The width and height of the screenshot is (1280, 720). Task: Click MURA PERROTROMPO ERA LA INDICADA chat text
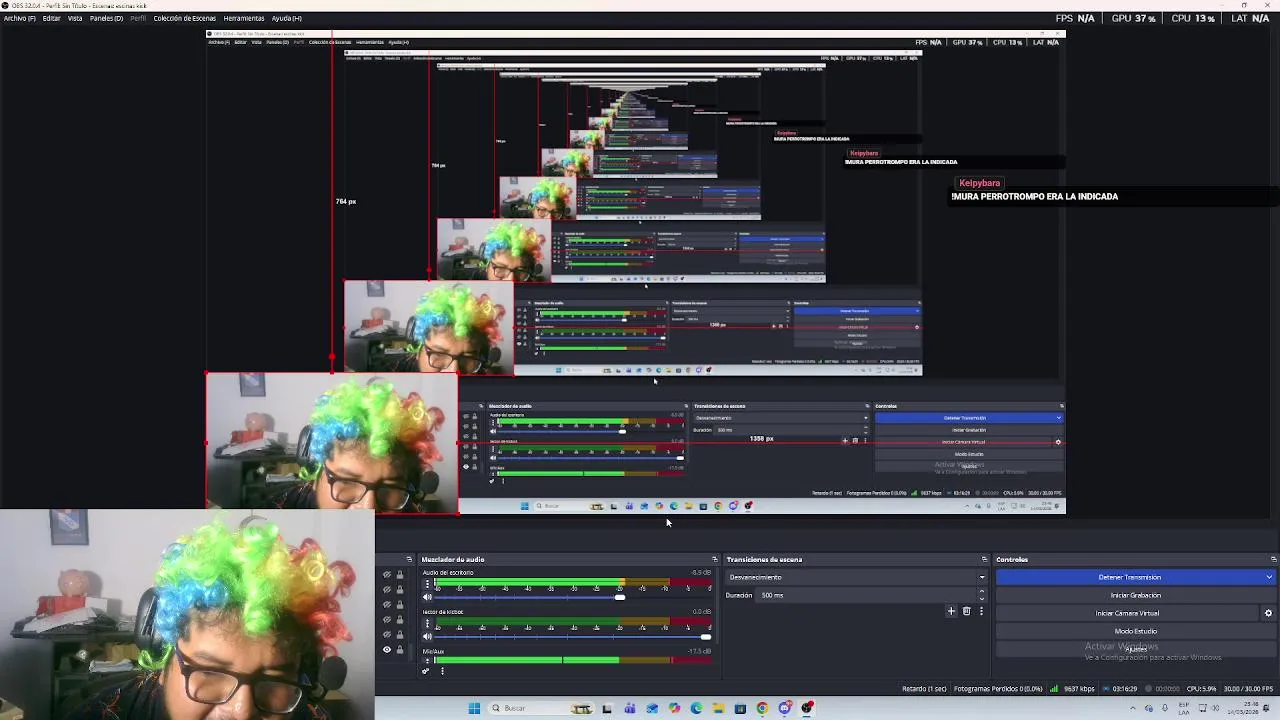[x=1035, y=197]
